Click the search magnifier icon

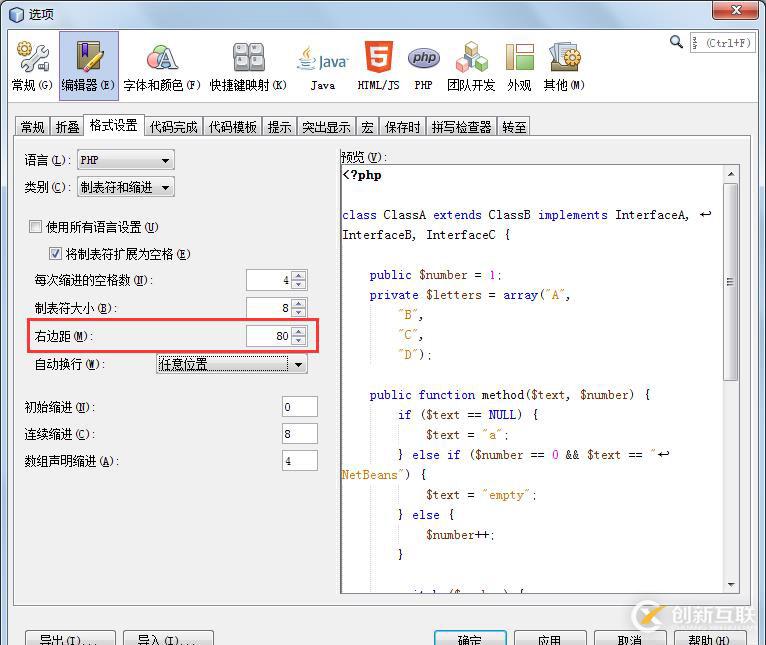click(676, 42)
